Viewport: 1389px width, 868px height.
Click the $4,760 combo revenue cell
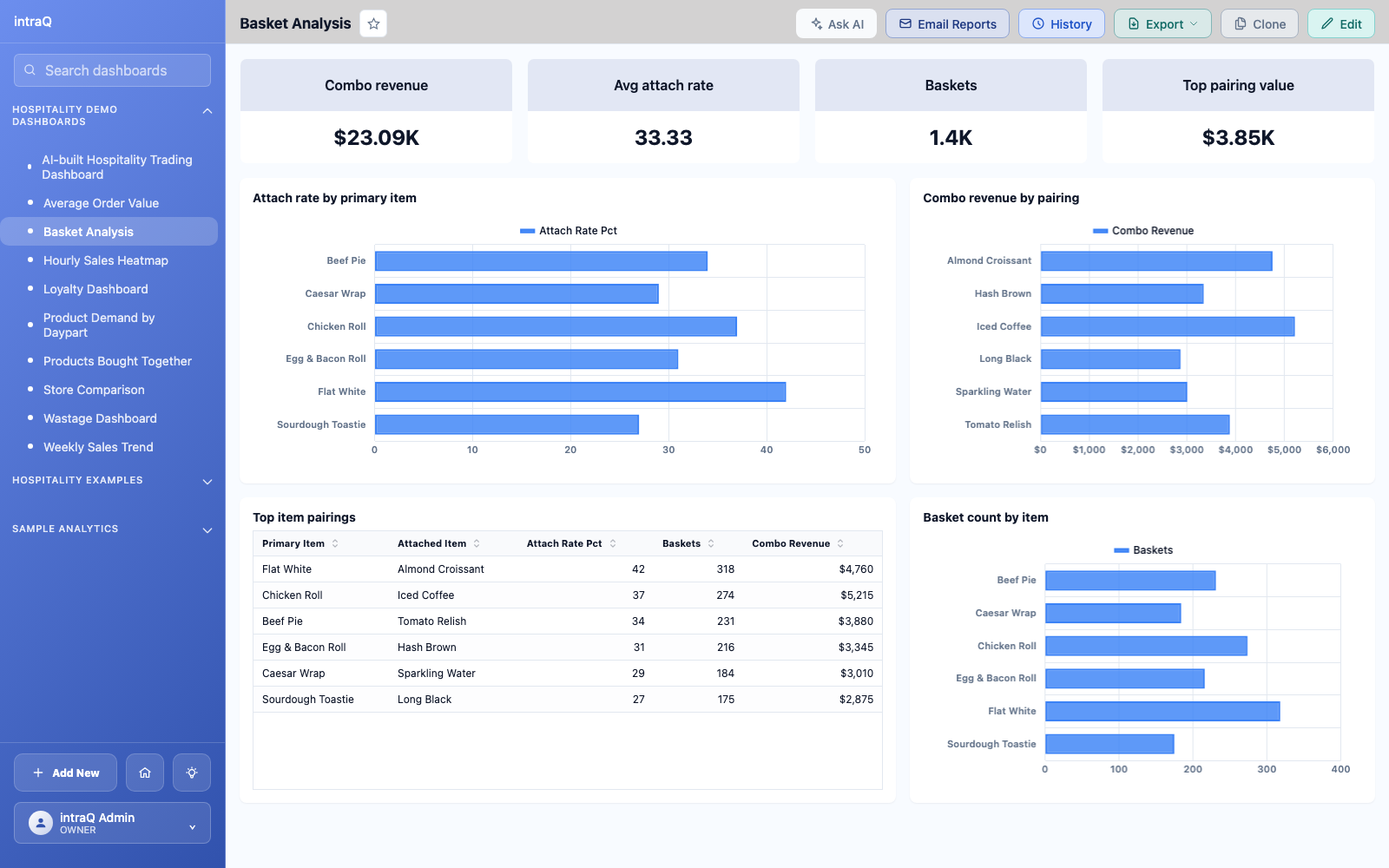click(856, 569)
